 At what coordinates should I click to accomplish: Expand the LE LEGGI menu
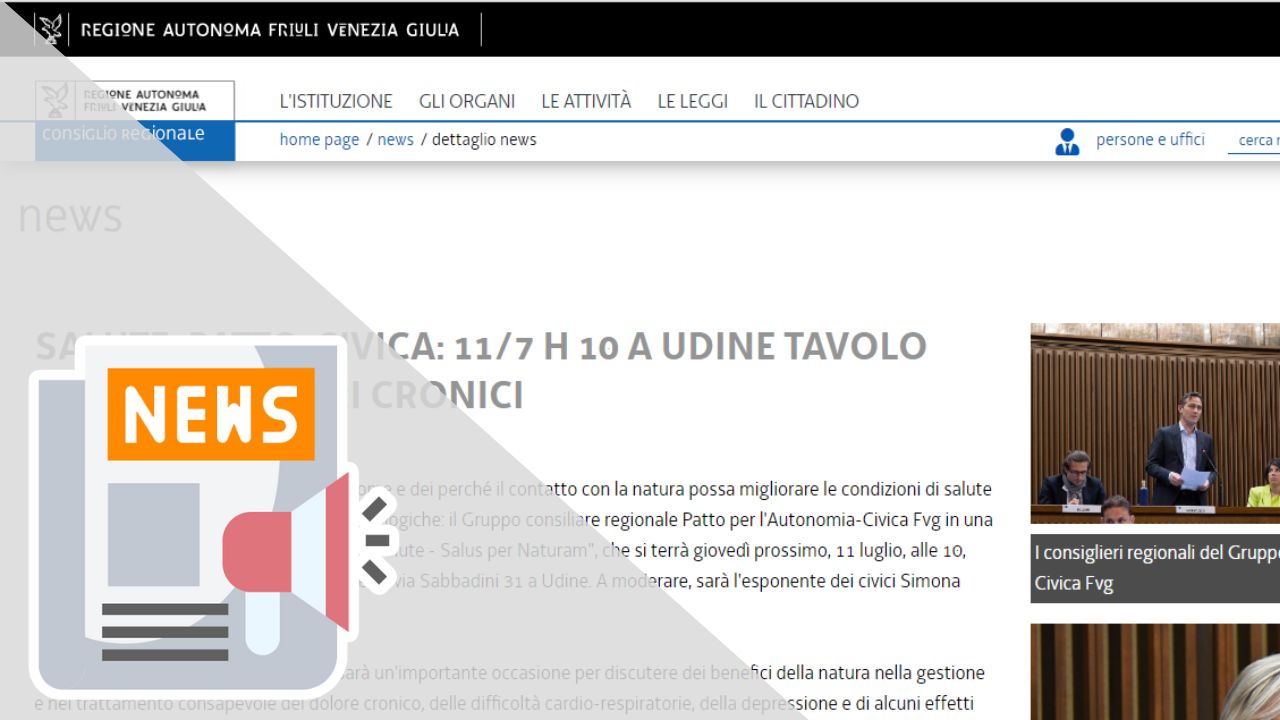click(x=692, y=101)
